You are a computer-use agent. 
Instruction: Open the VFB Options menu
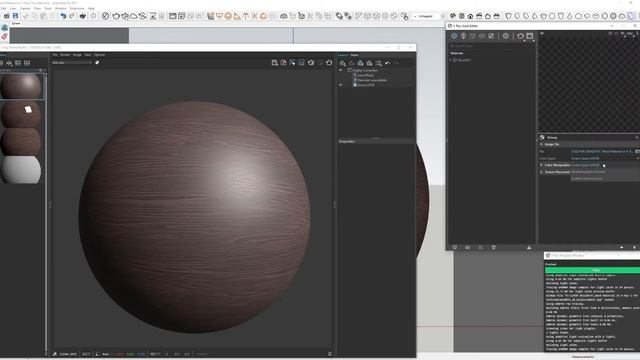coord(99,55)
